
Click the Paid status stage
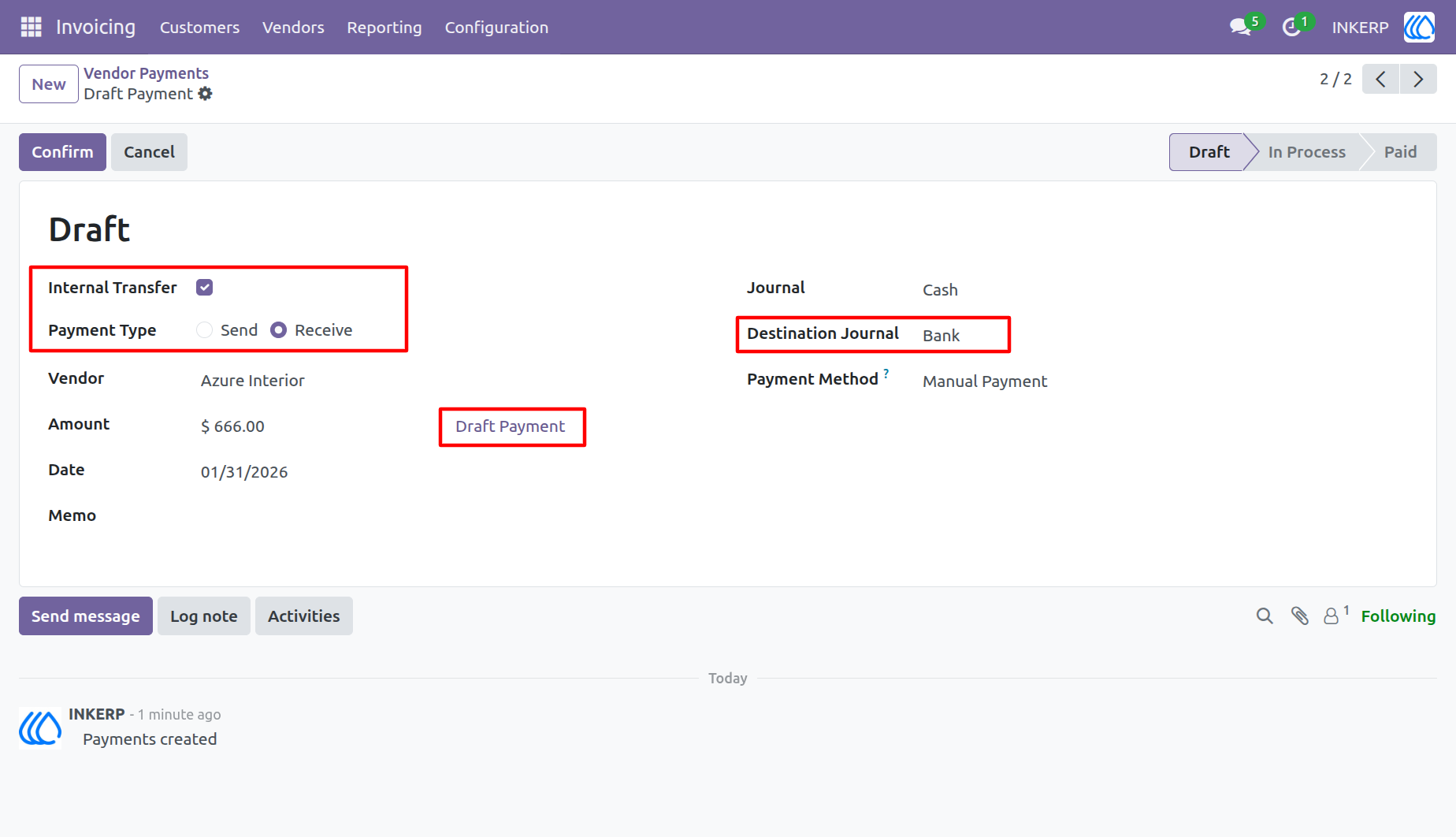pyautogui.click(x=1401, y=152)
